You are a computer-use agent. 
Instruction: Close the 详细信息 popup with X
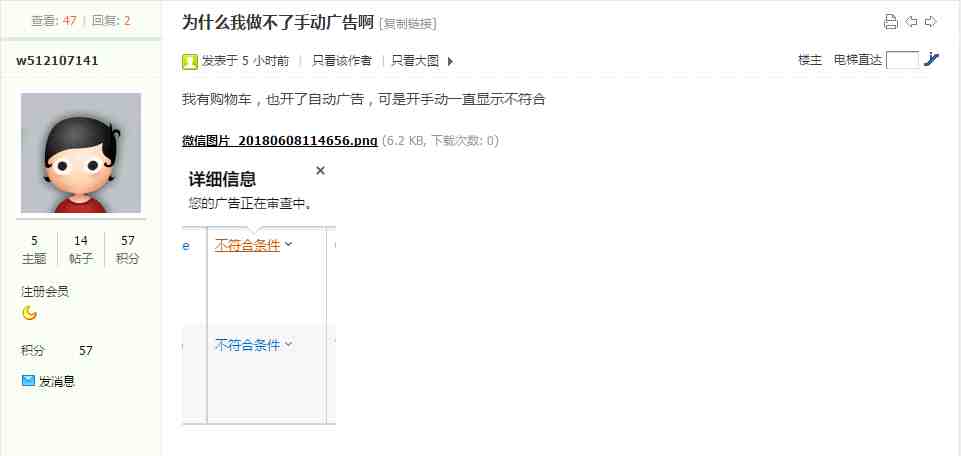320,170
